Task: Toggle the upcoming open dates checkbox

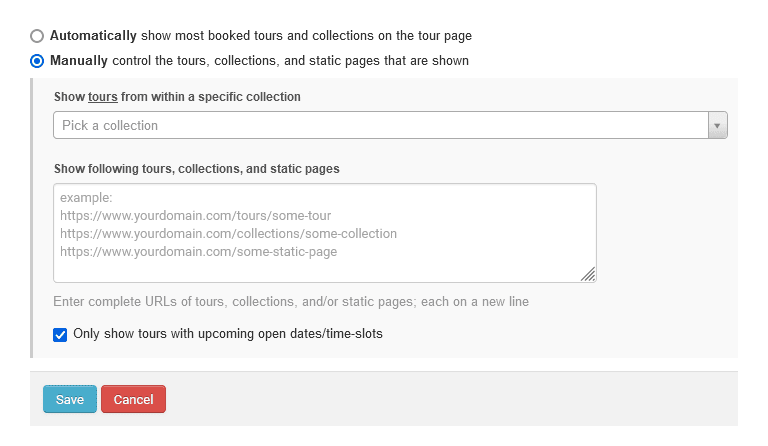Action: tap(61, 334)
